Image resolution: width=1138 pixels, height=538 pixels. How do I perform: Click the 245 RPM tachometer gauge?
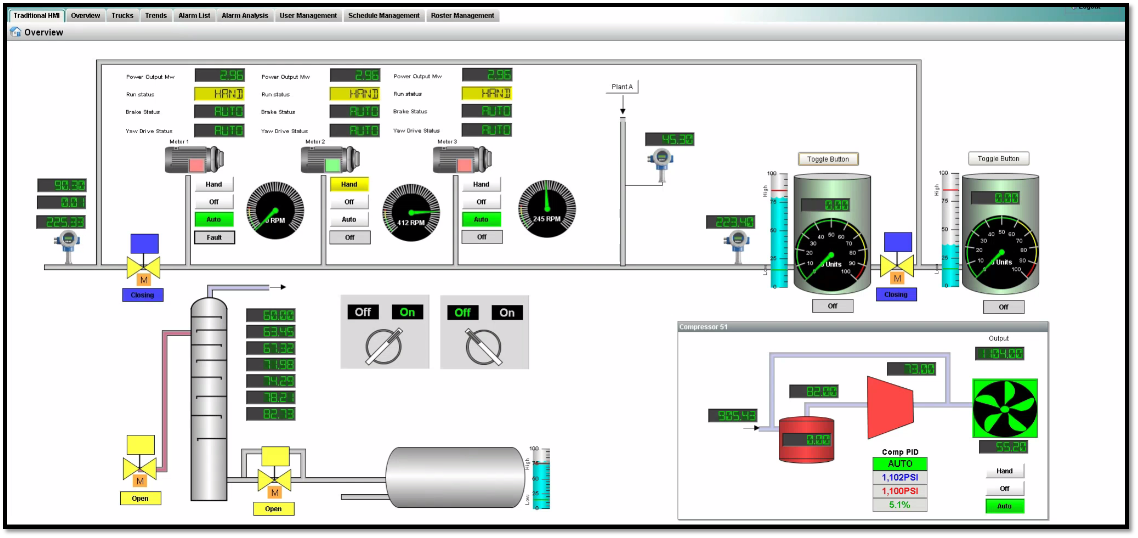tap(547, 209)
